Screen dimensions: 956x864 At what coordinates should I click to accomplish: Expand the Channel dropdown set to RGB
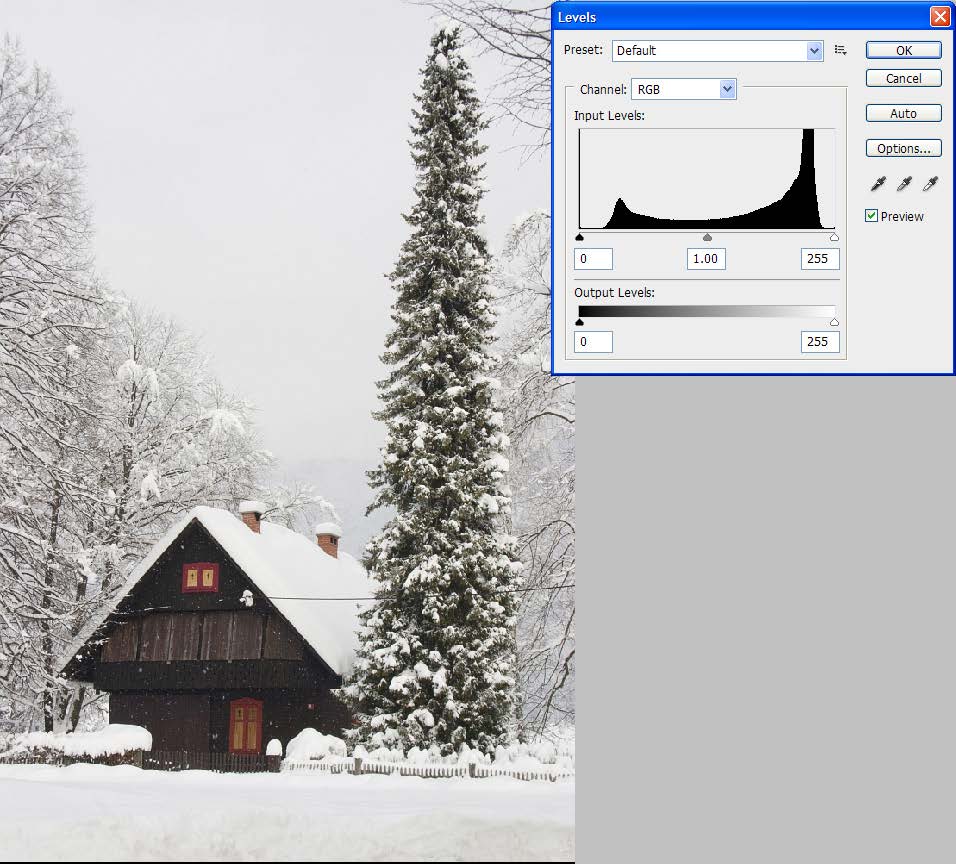pyautogui.click(x=684, y=89)
